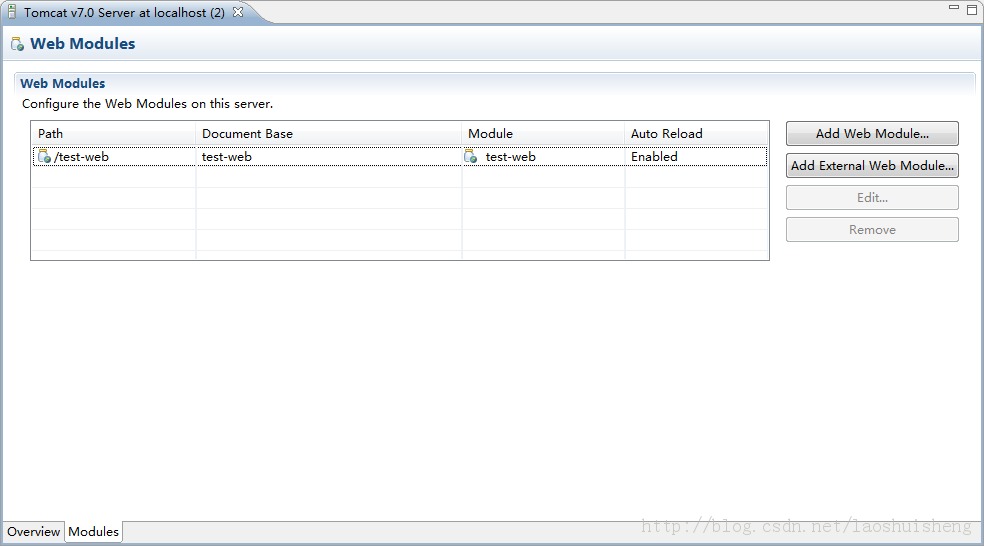Click Add Web Module button
The image size is (984, 546).
[872, 134]
